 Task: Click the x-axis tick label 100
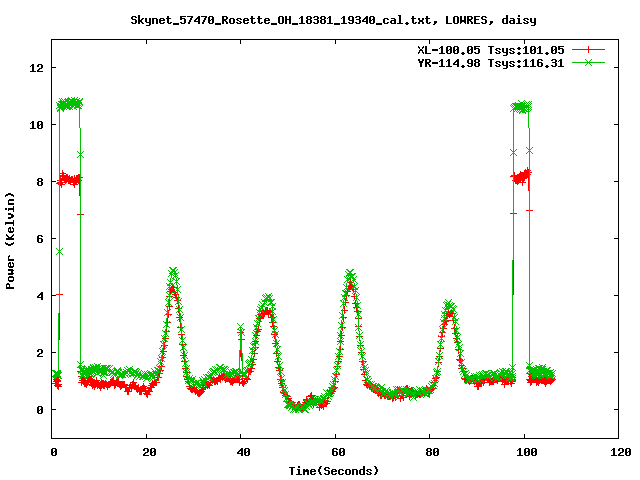point(527,452)
